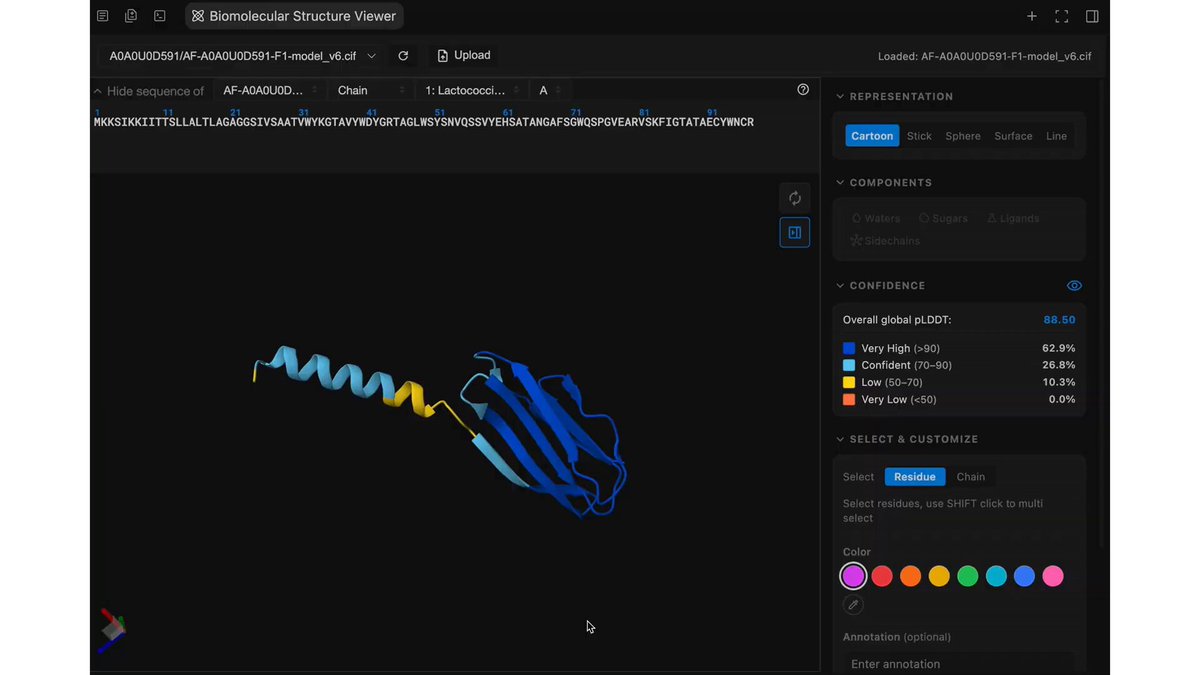Viewport: 1200px width, 675px height.
Task: Pick the green color swatch
Action: 967,576
